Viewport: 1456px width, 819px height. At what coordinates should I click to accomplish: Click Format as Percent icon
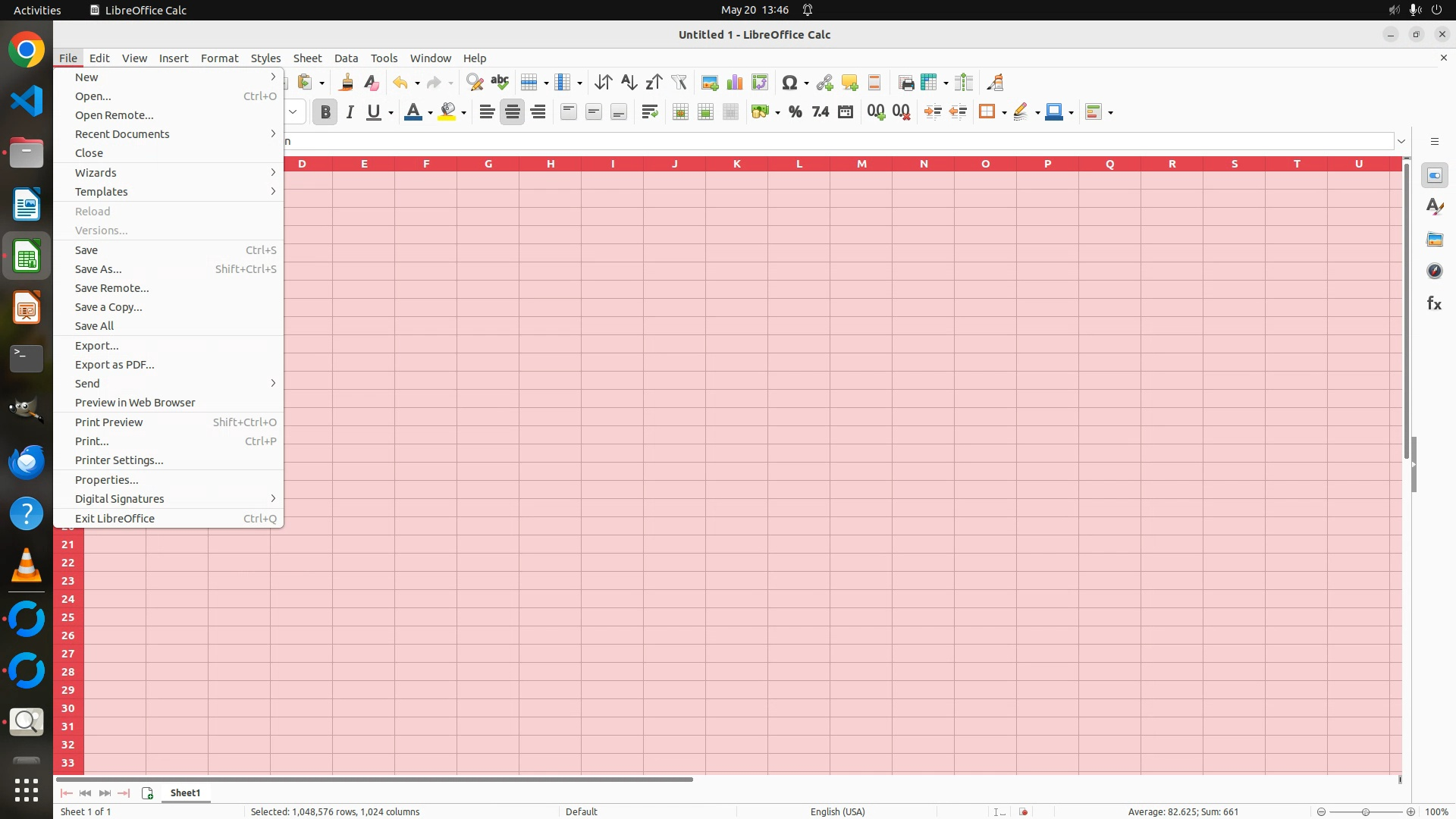click(x=795, y=112)
